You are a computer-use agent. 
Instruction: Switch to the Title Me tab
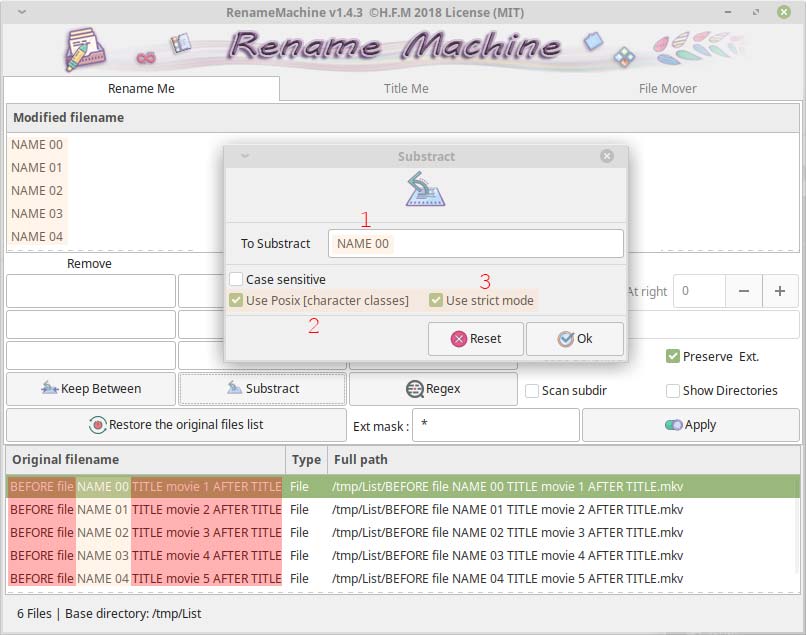(x=406, y=88)
